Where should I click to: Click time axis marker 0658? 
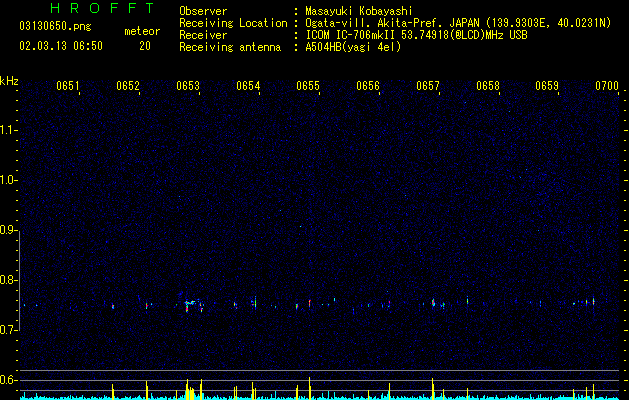pyautogui.click(x=488, y=86)
